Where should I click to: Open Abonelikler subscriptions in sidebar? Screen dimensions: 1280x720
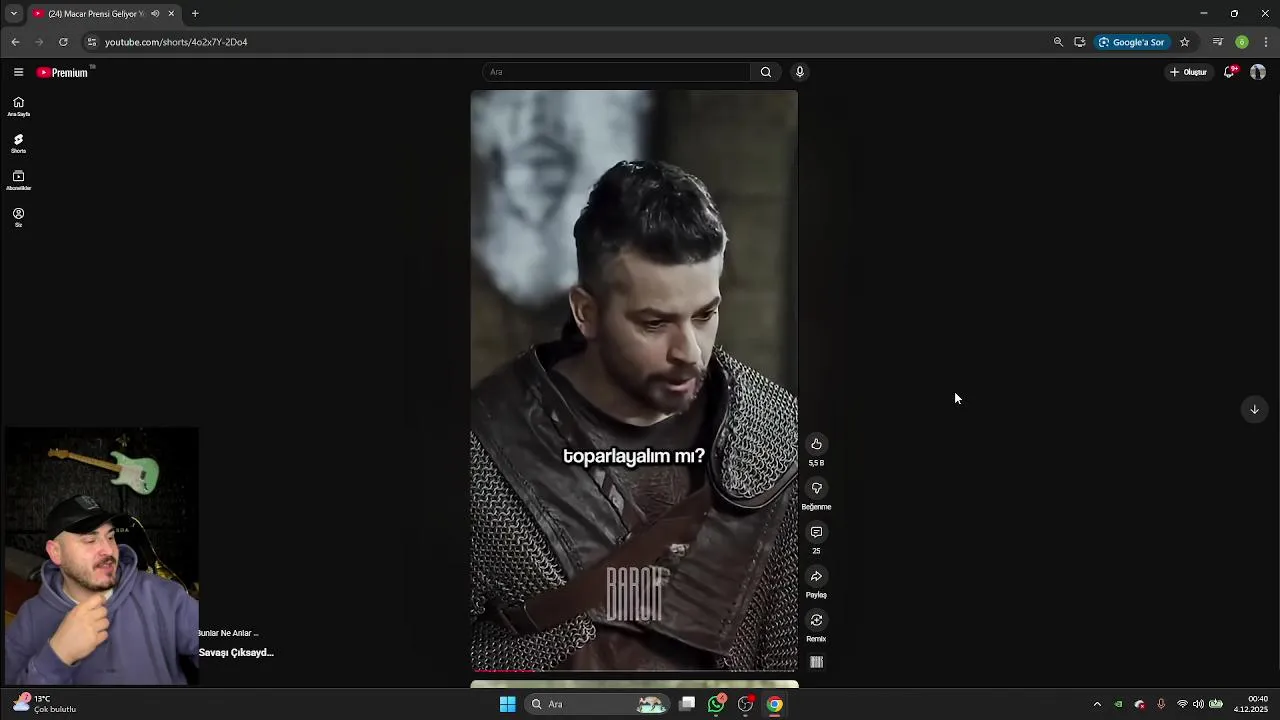coord(18,181)
